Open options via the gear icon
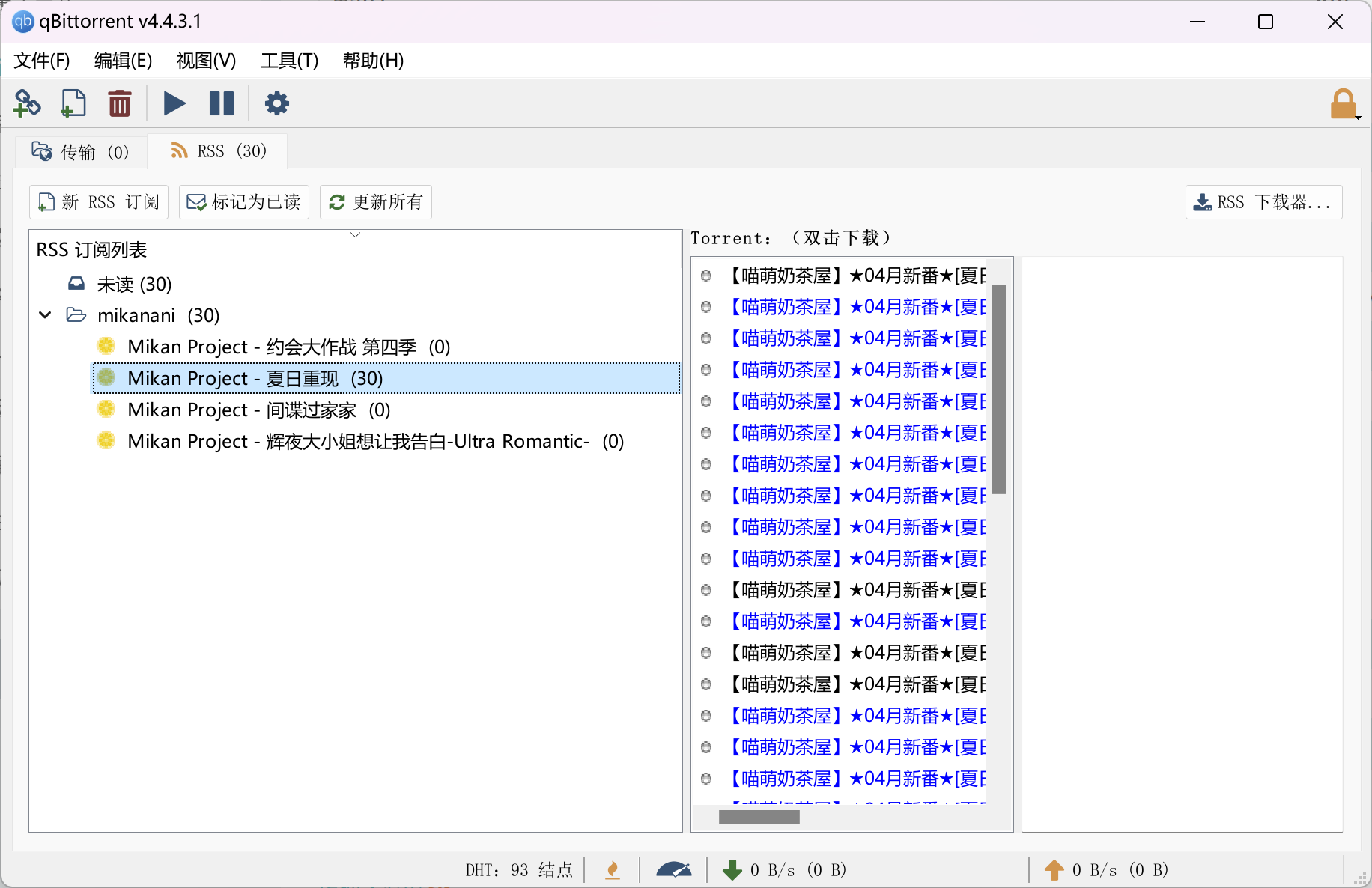 pyautogui.click(x=277, y=103)
